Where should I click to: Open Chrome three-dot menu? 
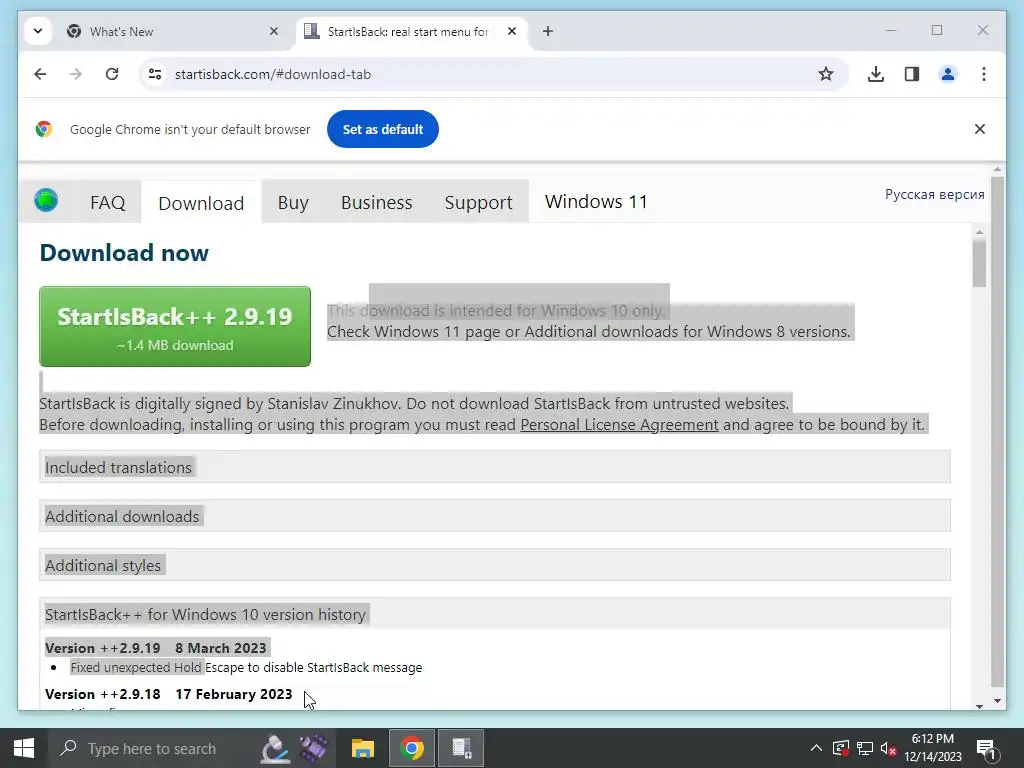pyautogui.click(x=984, y=74)
